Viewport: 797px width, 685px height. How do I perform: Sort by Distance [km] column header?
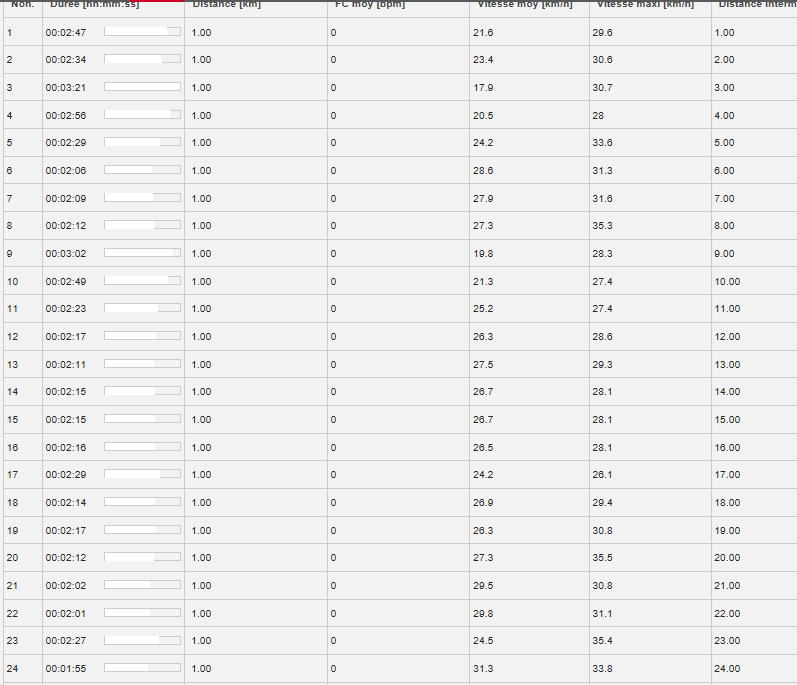pyautogui.click(x=227, y=4)
